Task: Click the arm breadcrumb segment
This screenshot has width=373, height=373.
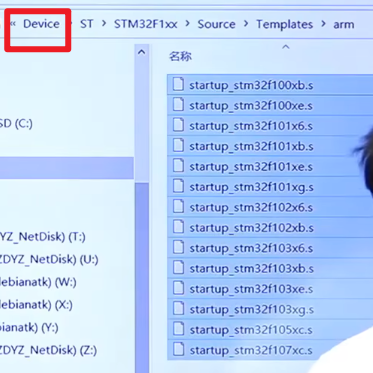Action: point(344,24)
